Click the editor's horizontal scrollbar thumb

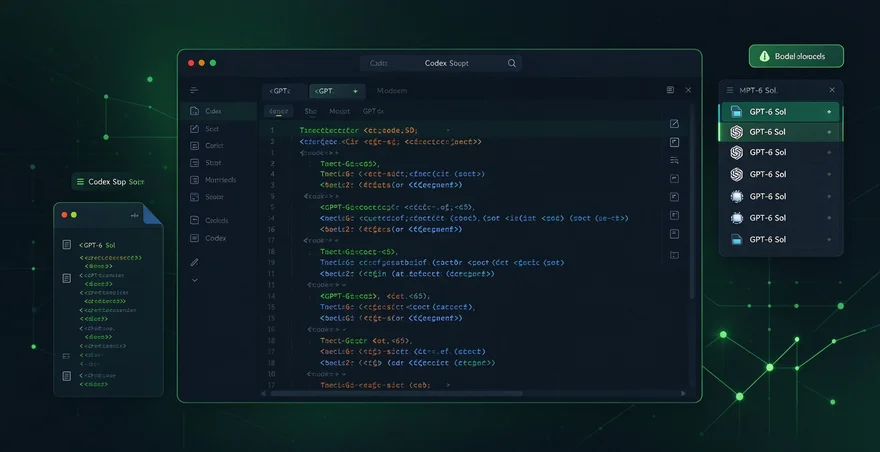396,394
